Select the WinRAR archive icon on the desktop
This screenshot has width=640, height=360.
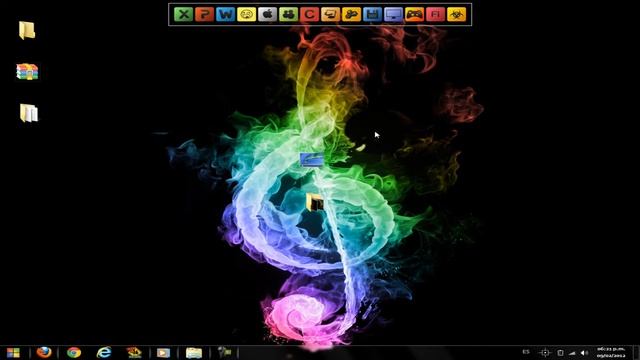(x=27, y=71)
